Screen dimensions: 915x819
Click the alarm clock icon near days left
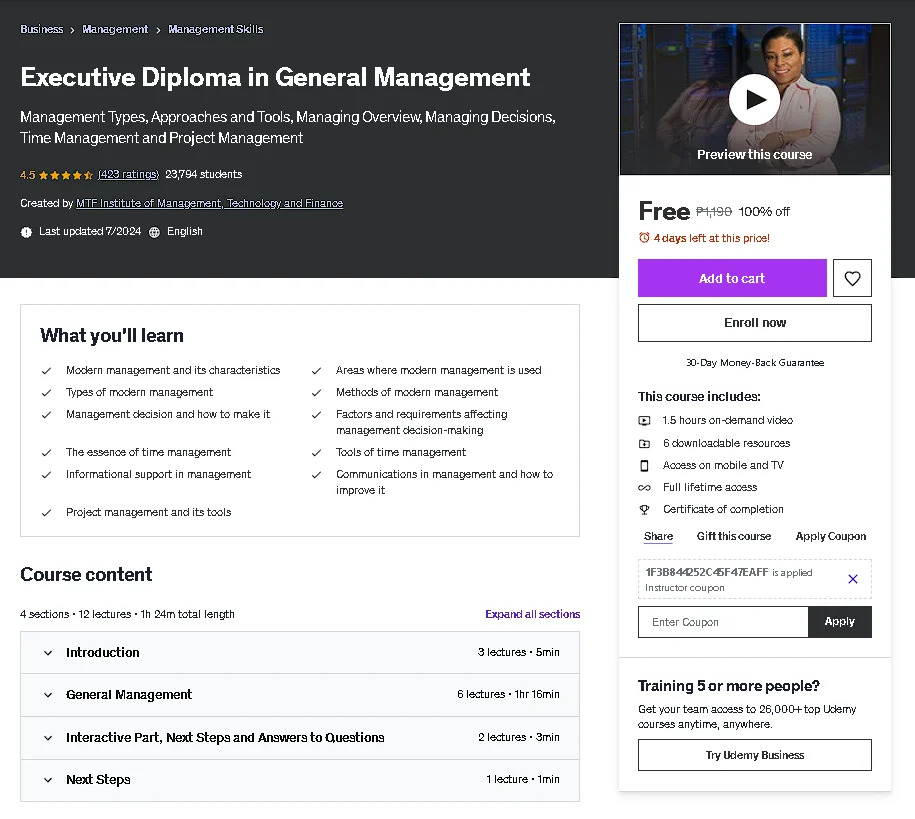point(644,238)
